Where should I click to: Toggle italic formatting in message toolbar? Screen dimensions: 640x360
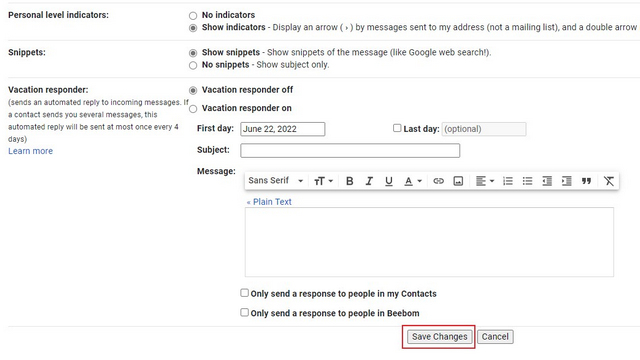(369, 181)
